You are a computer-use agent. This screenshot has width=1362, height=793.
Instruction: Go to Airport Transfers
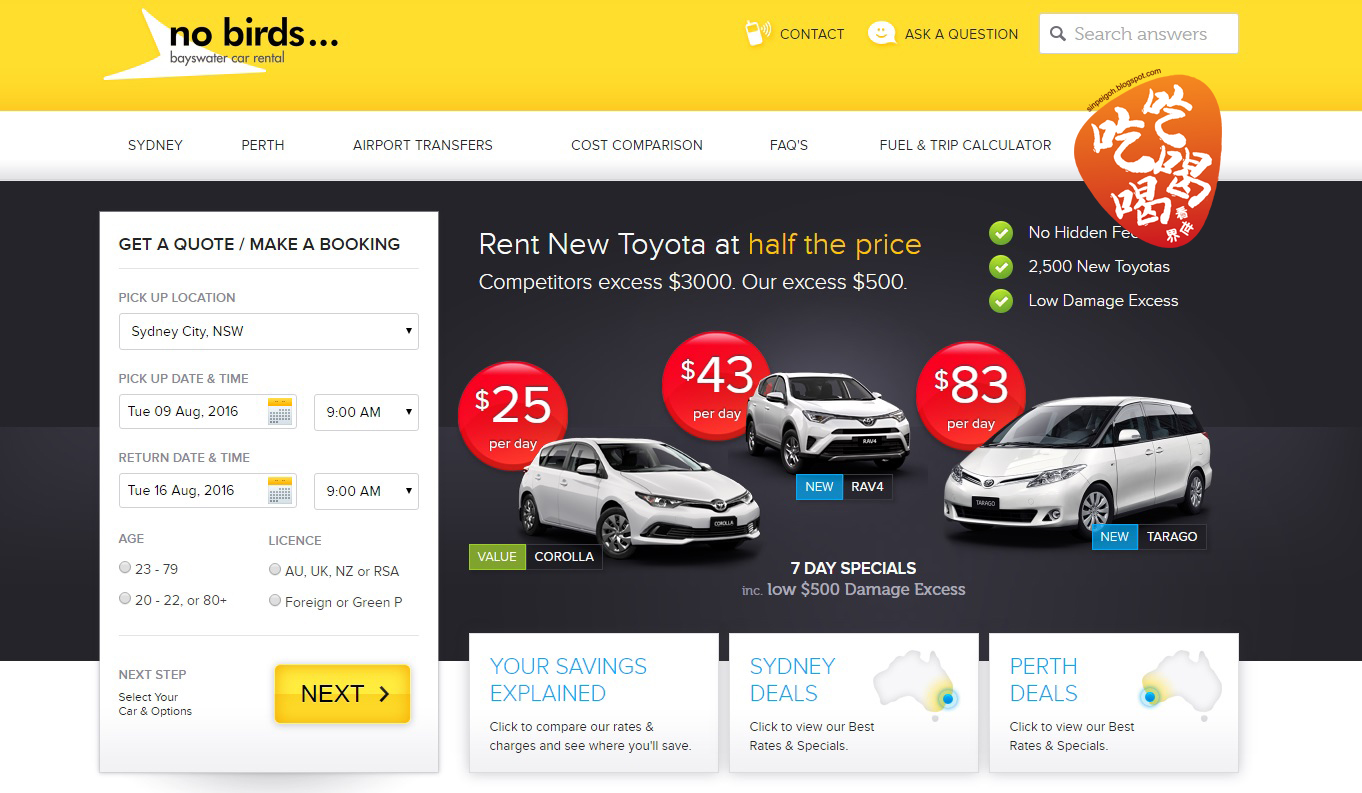[423, 145]
